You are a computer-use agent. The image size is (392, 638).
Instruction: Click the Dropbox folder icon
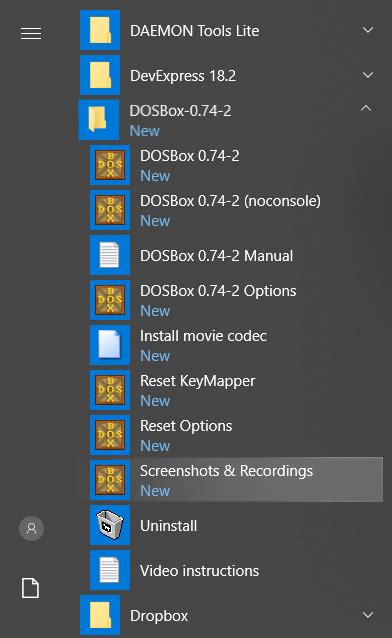100,615
